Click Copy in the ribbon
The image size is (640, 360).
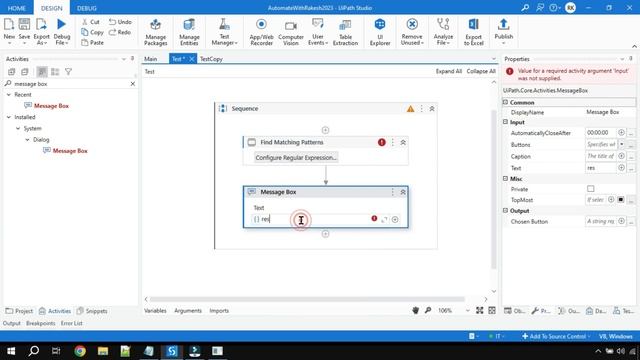[92, 32]
